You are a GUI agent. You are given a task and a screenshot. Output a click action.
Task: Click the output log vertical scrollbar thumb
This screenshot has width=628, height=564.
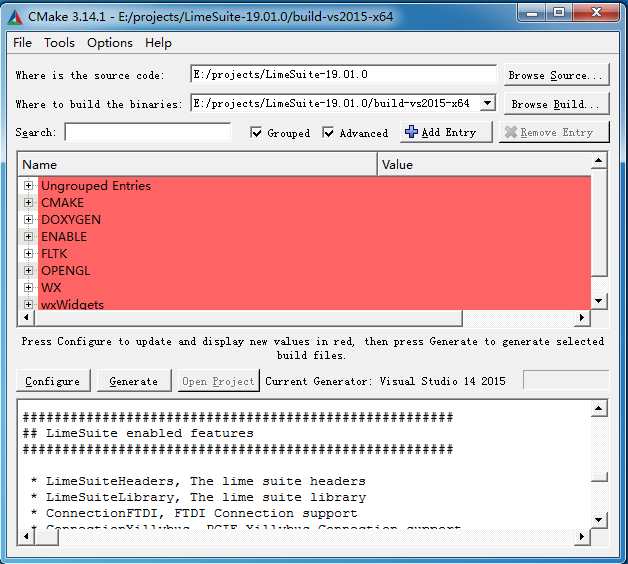point(599,477)
